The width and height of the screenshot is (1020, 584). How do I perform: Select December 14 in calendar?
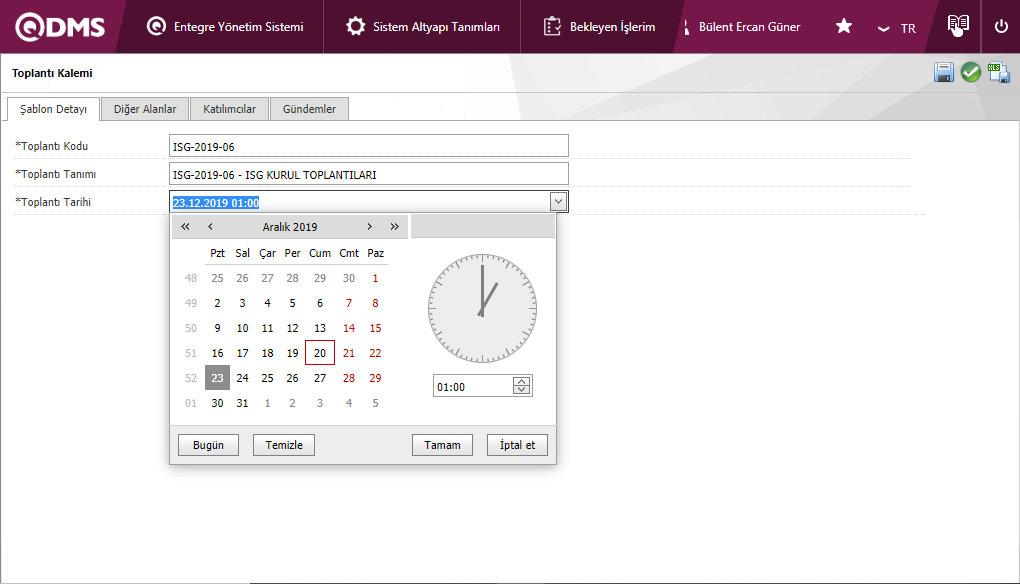[349, 328]
